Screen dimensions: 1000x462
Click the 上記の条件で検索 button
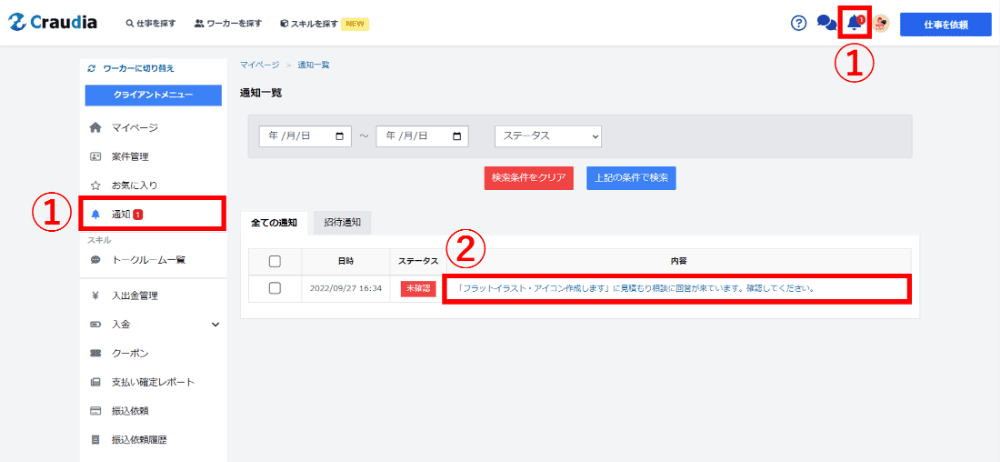click(631, 178)
